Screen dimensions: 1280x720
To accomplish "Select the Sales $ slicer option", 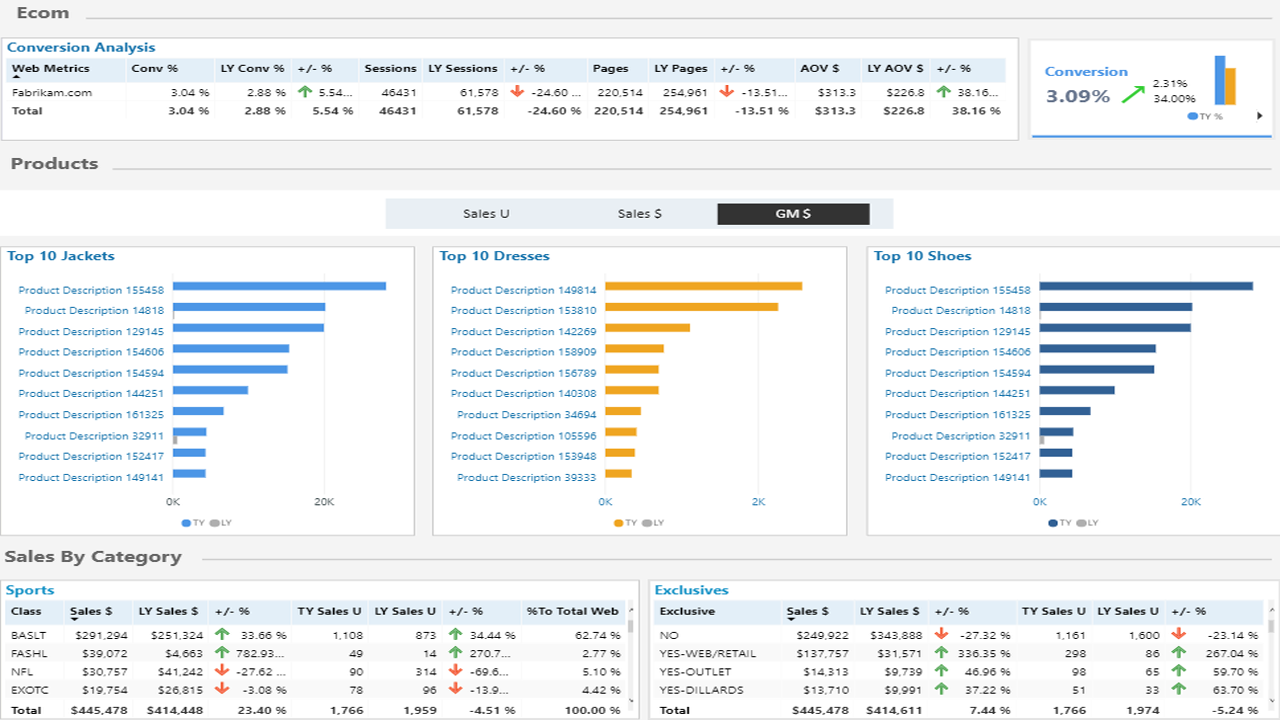I will pyautogui.click(x=640, y=214).
